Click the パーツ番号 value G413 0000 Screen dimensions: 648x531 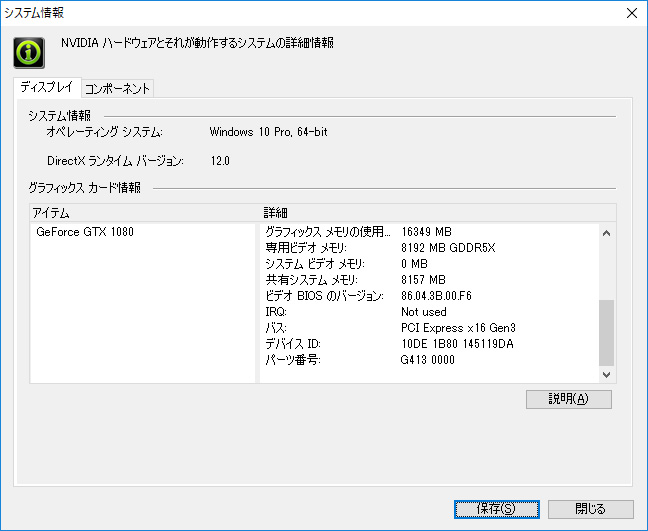click(x=428, y=360)
